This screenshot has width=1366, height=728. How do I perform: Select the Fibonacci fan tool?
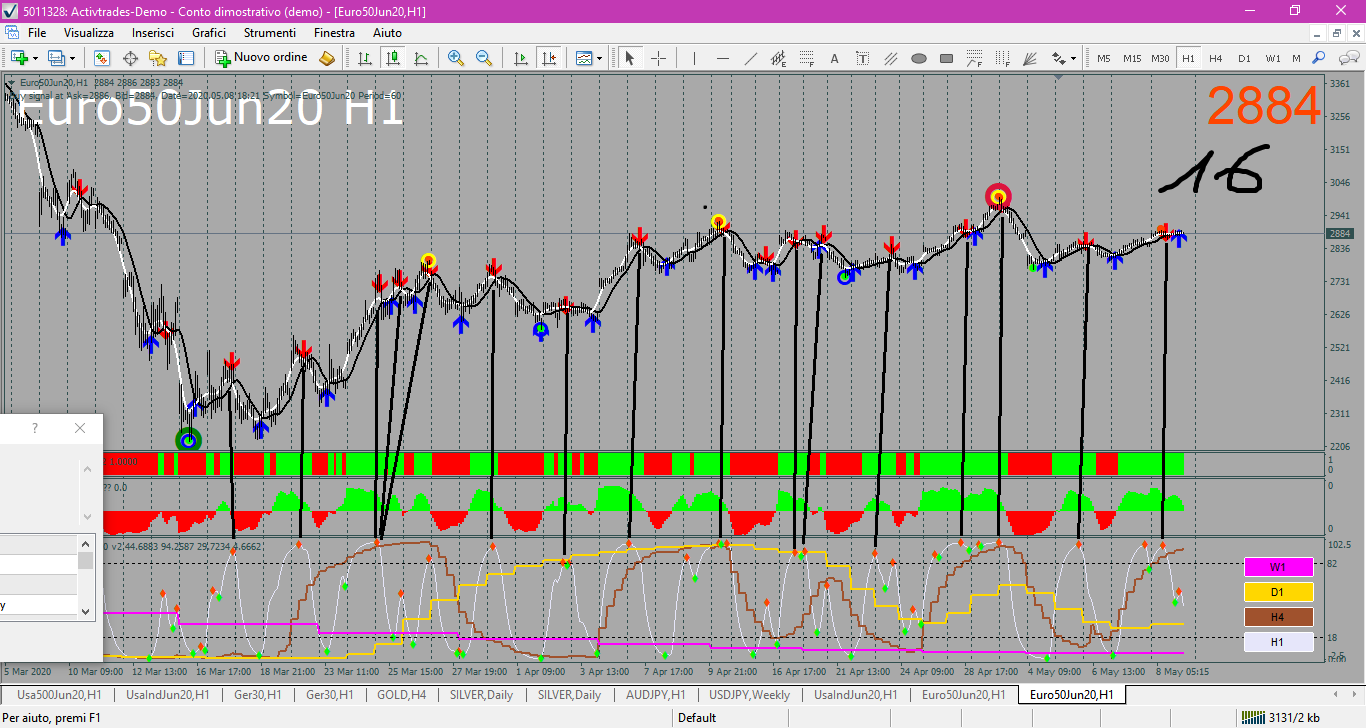pos(1030,58)
